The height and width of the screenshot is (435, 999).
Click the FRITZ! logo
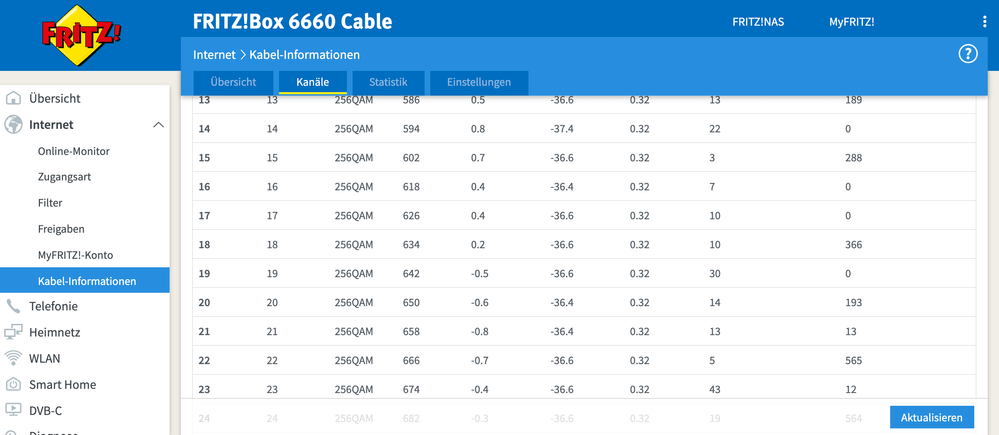pyautogui.click(x=81, y=35)
